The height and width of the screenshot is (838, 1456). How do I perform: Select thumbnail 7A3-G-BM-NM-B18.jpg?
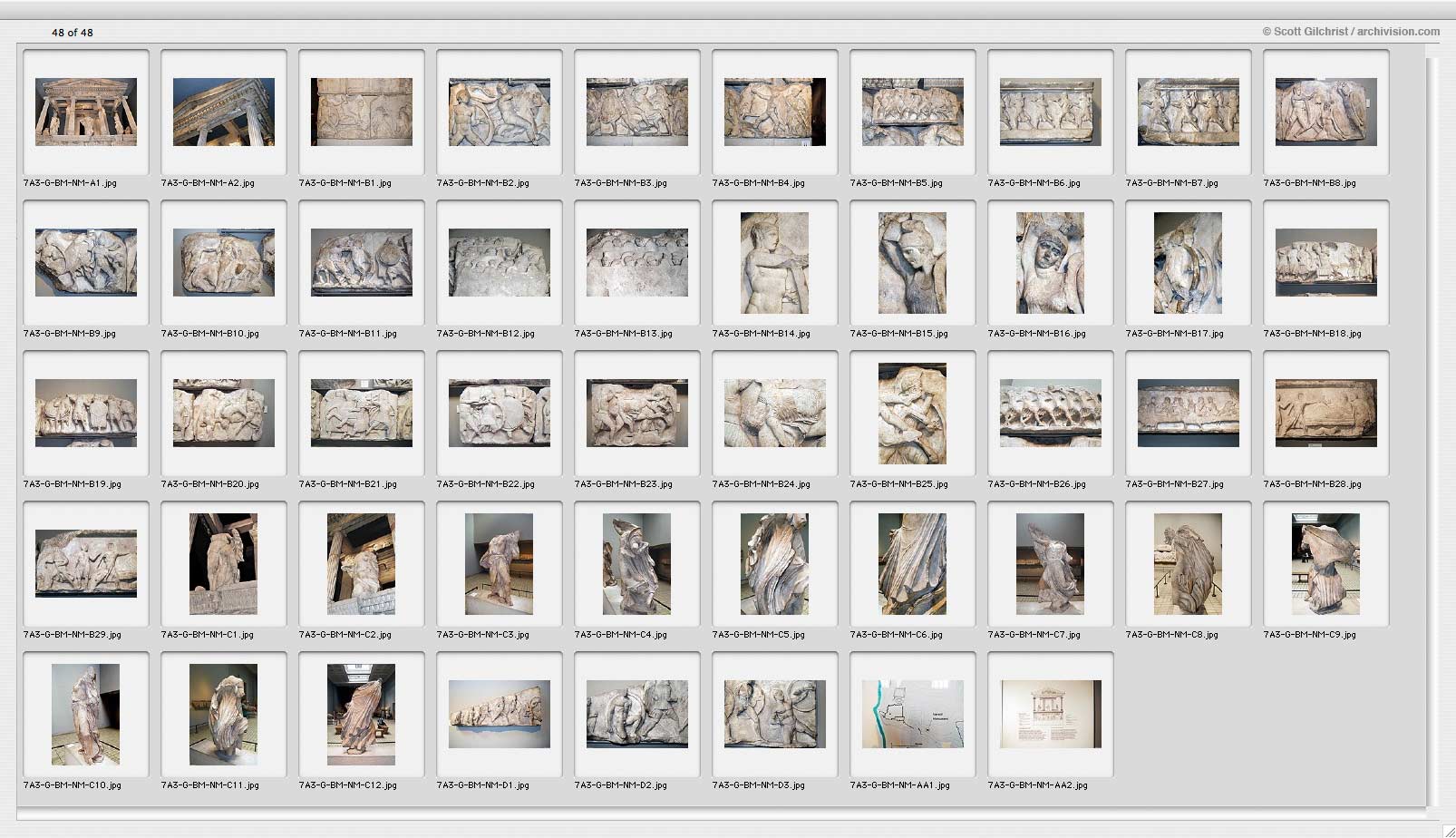1326,262
